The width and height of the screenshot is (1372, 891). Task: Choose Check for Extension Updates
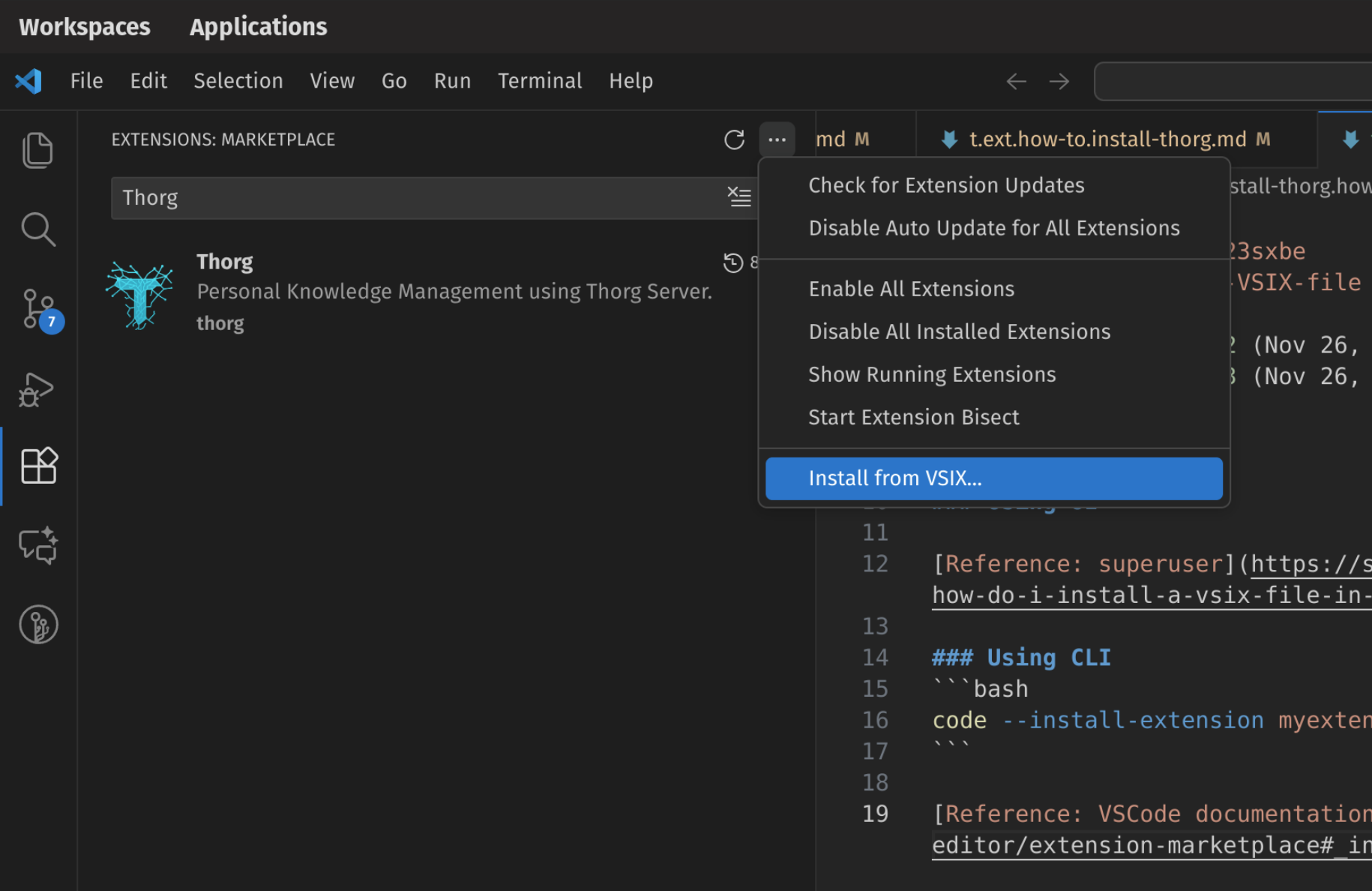pos(946,185)
